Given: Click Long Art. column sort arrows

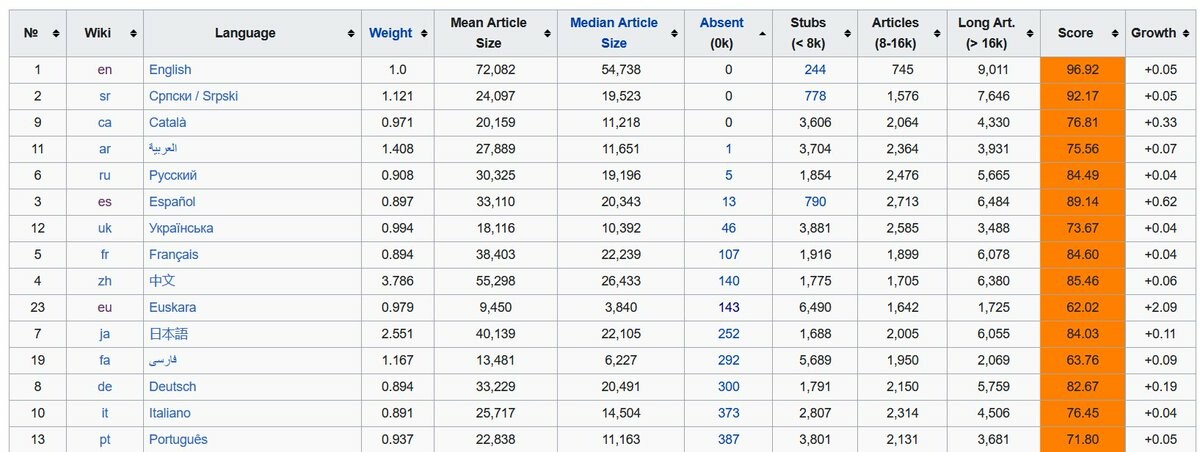Looking at the screenshot, I should (1030, 34).
